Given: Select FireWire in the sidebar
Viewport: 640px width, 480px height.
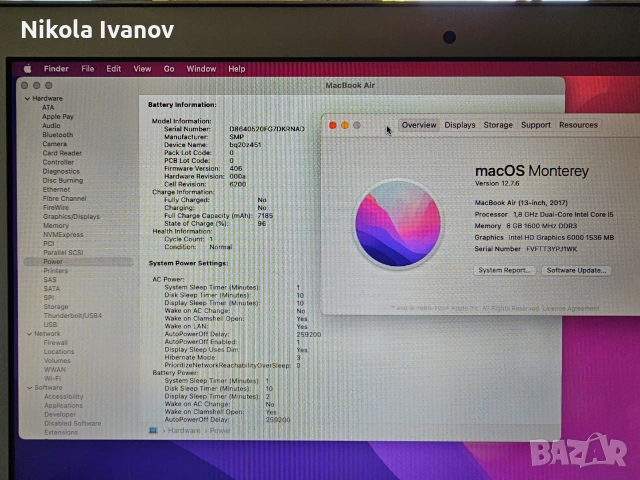Looking at the screenshot, I should click(x=56, y=207).
